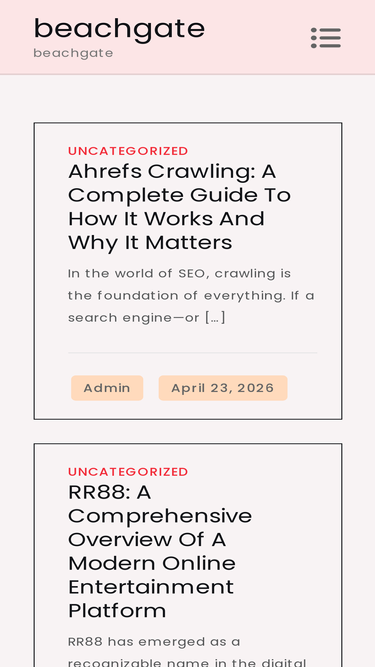Click the […] ellipsis ending Ahrefs excerpt

click(x=215, y=318)
